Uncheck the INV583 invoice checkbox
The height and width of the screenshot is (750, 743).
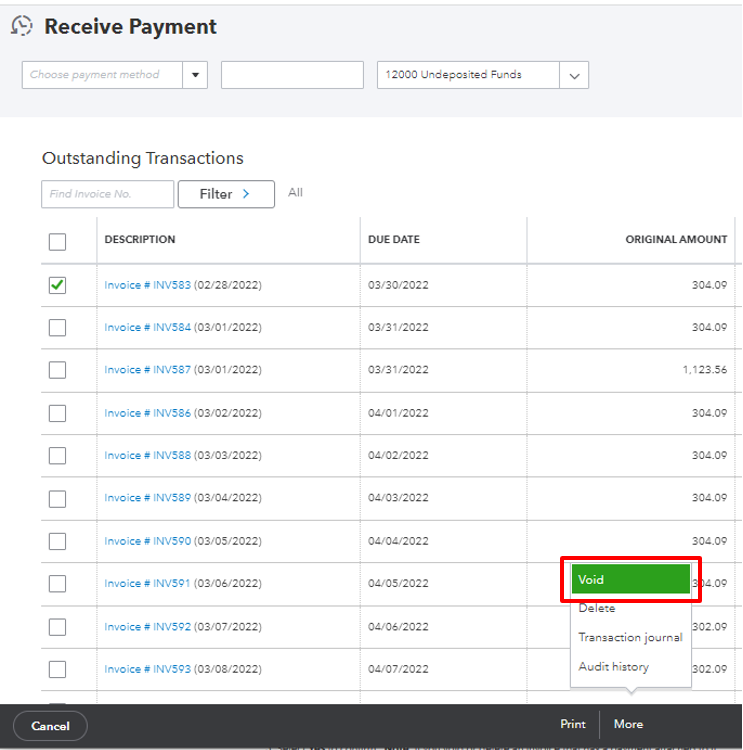coord(57,285)
